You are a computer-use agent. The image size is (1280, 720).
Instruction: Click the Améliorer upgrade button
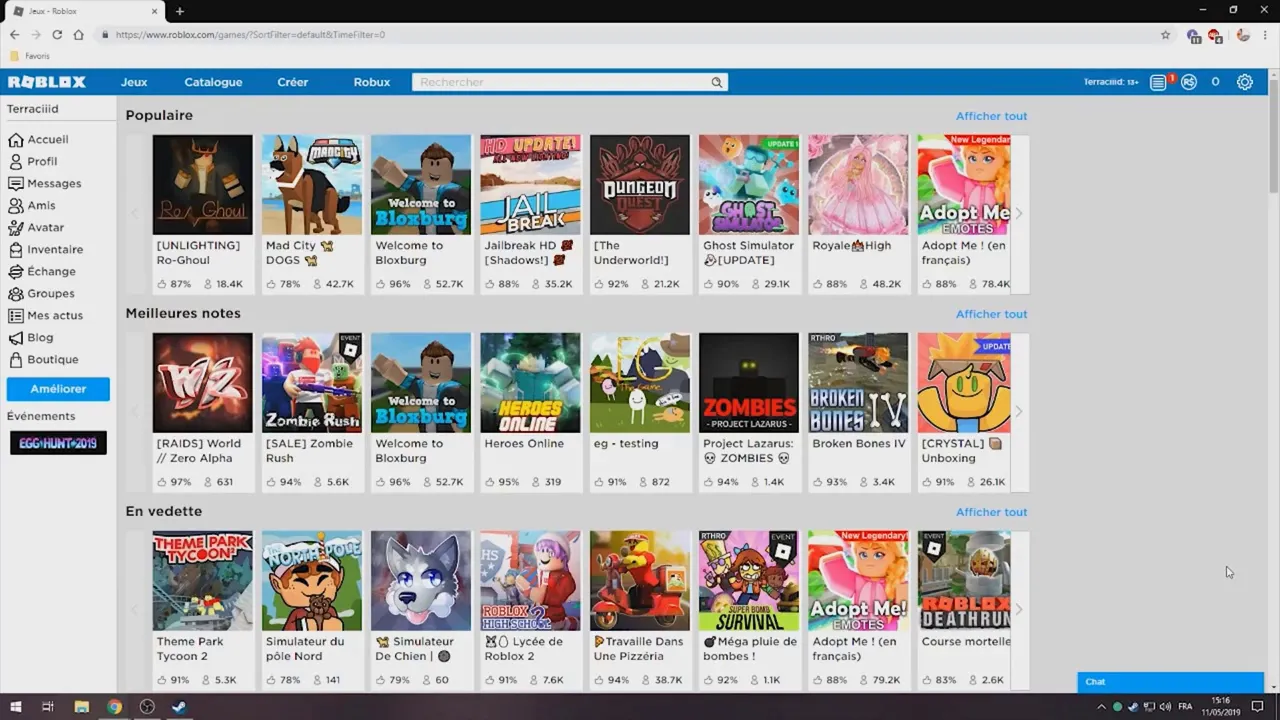[58, 389]
